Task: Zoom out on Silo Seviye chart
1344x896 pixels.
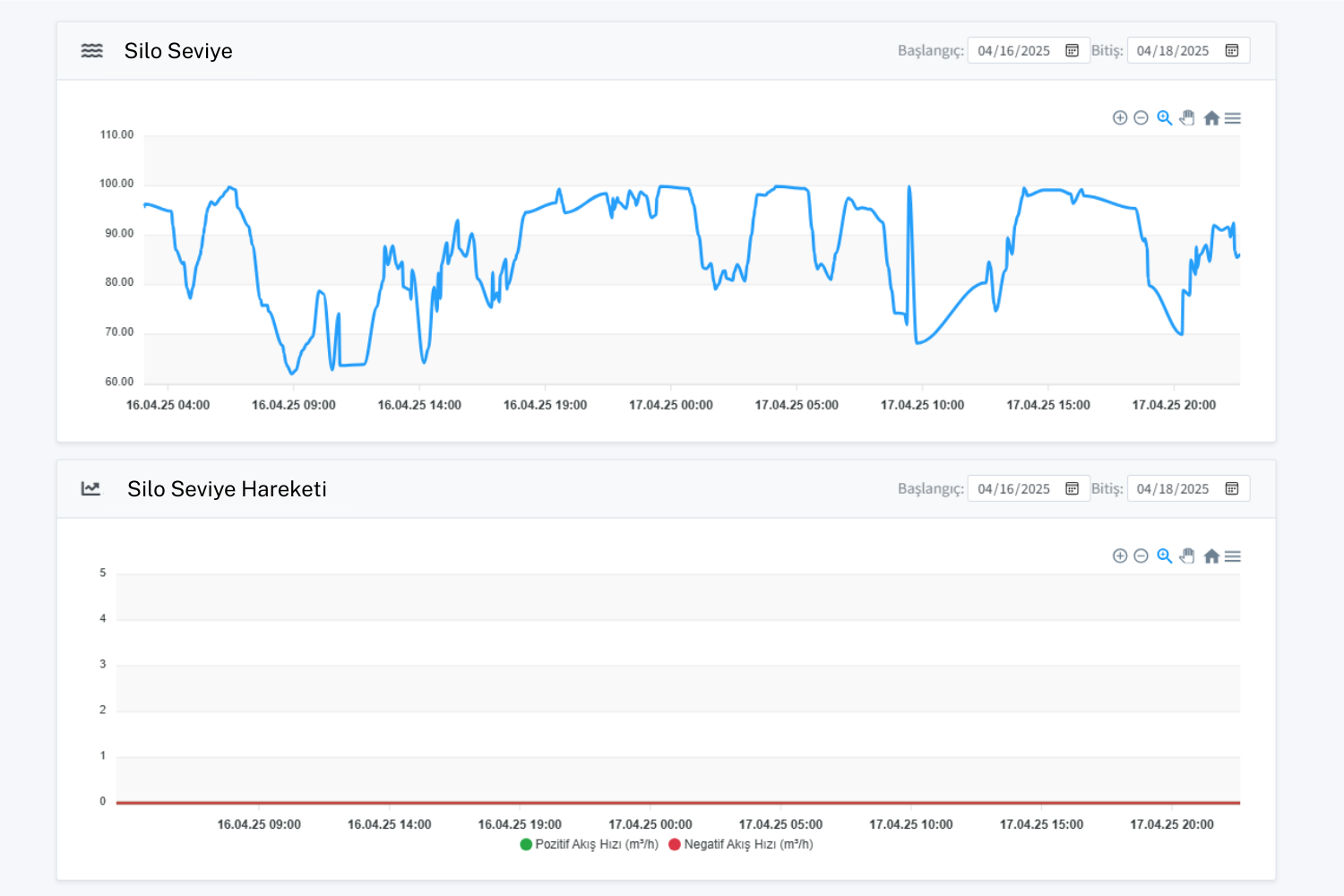Action: 1141,118
